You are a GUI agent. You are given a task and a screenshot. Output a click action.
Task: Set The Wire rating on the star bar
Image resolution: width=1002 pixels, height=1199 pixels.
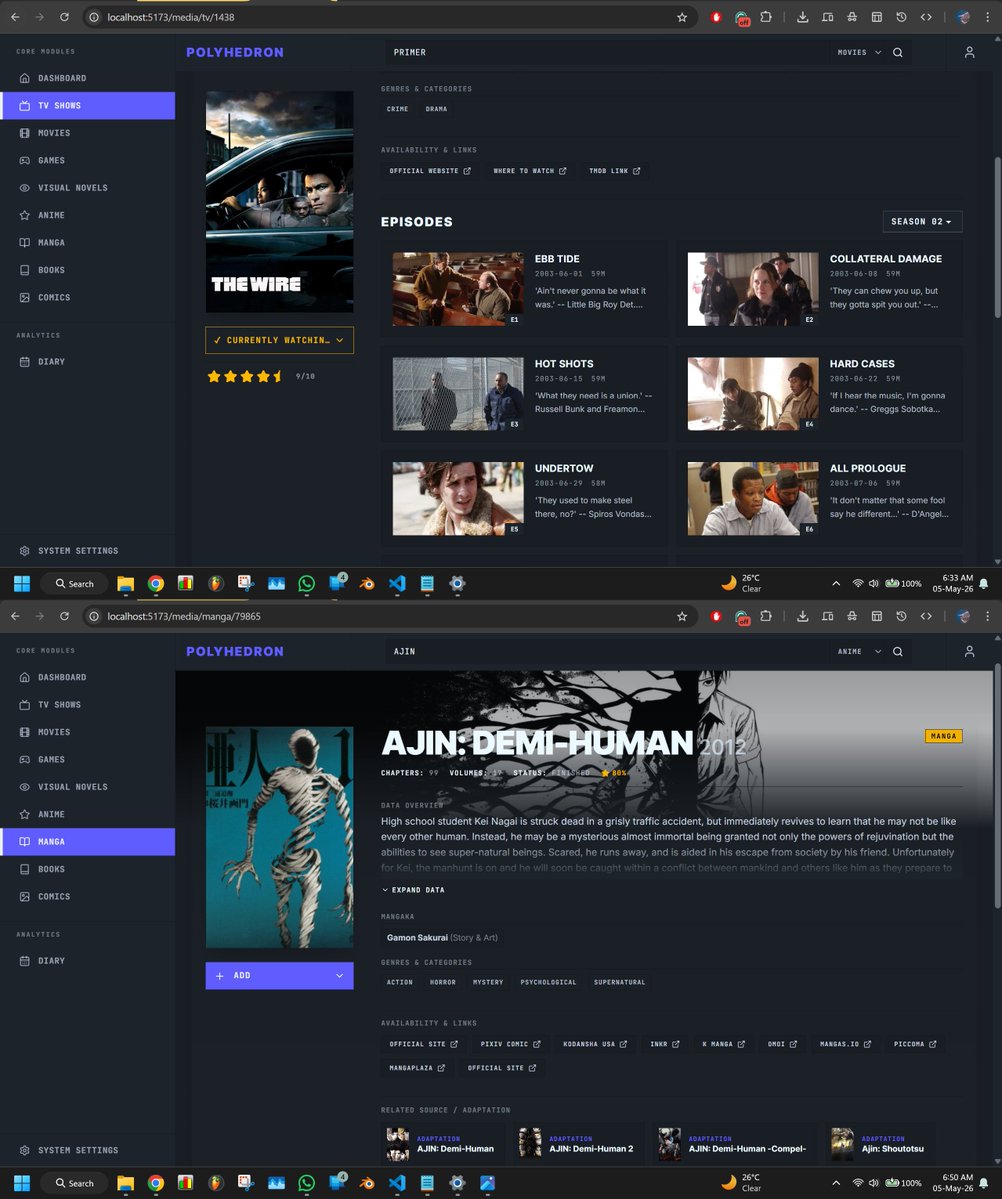(x=245, y=376)
